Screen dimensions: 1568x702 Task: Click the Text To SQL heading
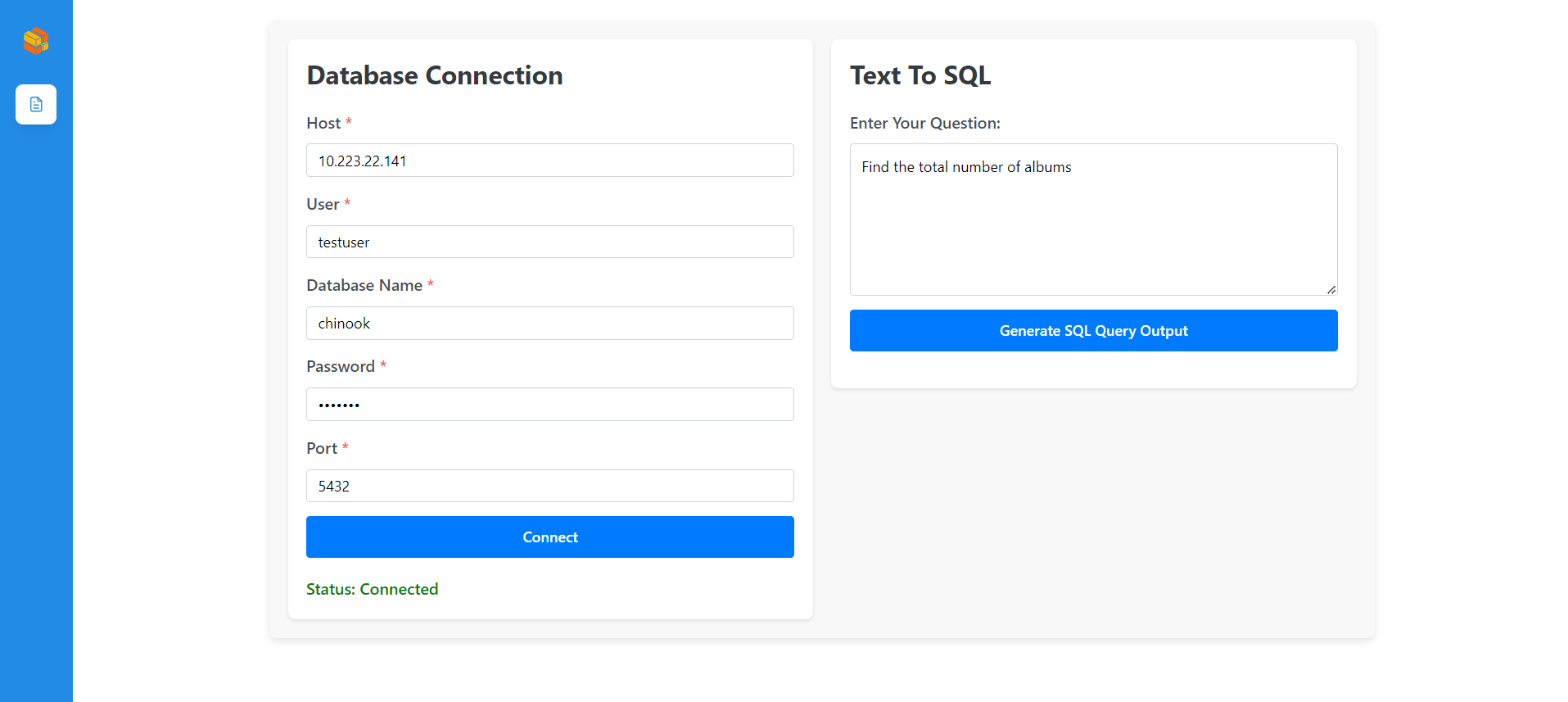tap(920, 75)
